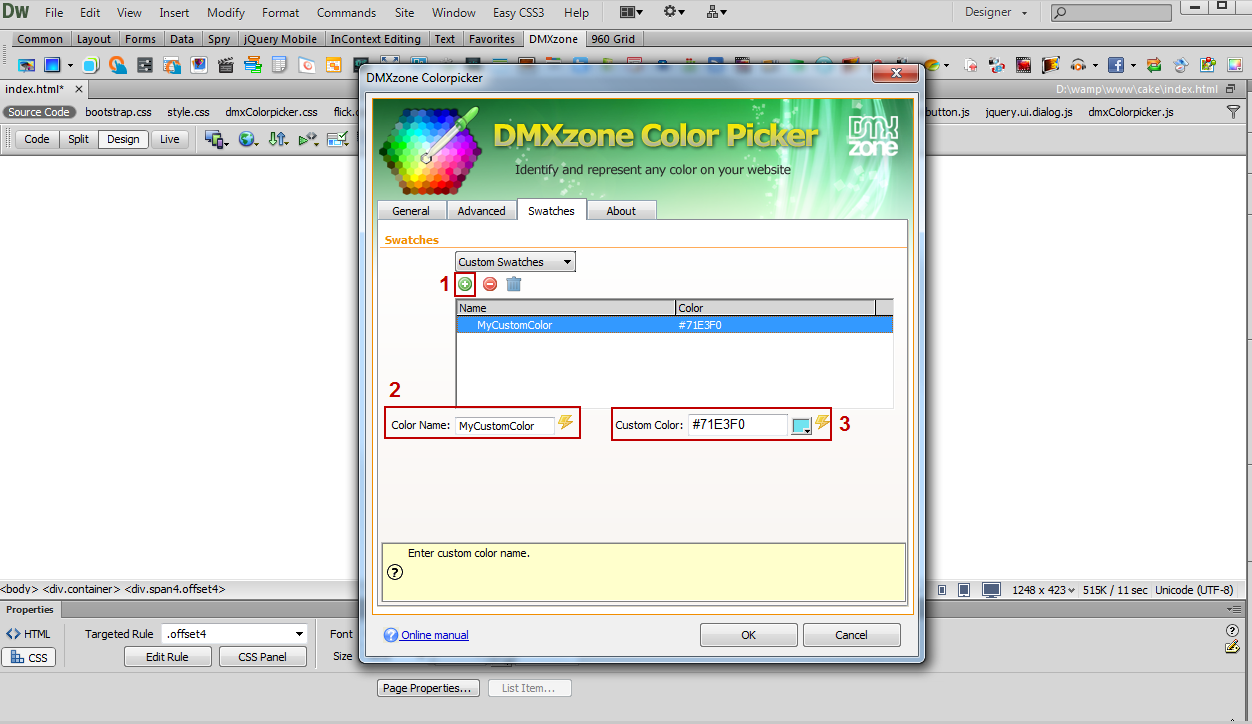Click the clapperboard icon in the DMXzone toolbar

click(225, 65)
